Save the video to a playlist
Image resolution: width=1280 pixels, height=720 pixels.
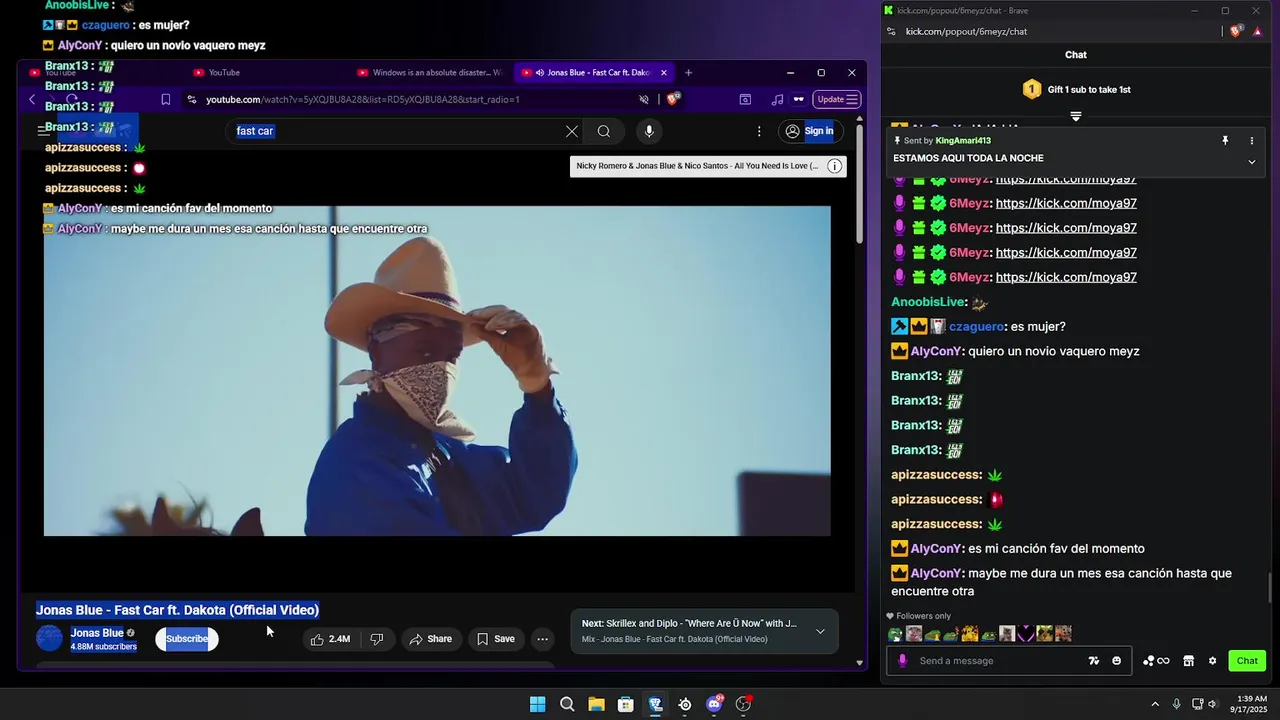496,639
